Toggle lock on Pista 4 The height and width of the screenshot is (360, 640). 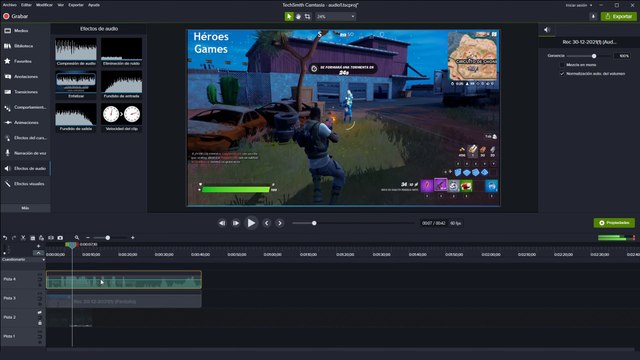pyautogui.click(x=40, y=285)
